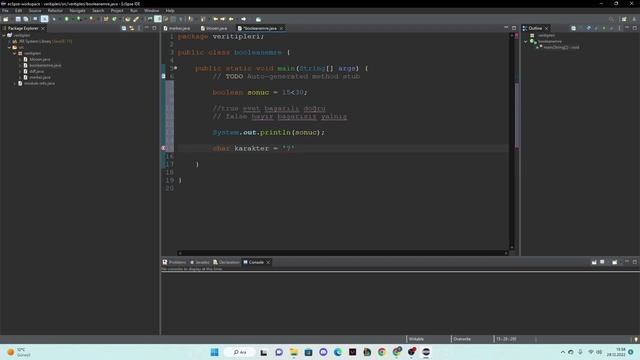The image size is (640, 360).
Task: Toggle highlighted Hide Fields filter in Outline
Action: pyautogui.click(x=589, y=28)
